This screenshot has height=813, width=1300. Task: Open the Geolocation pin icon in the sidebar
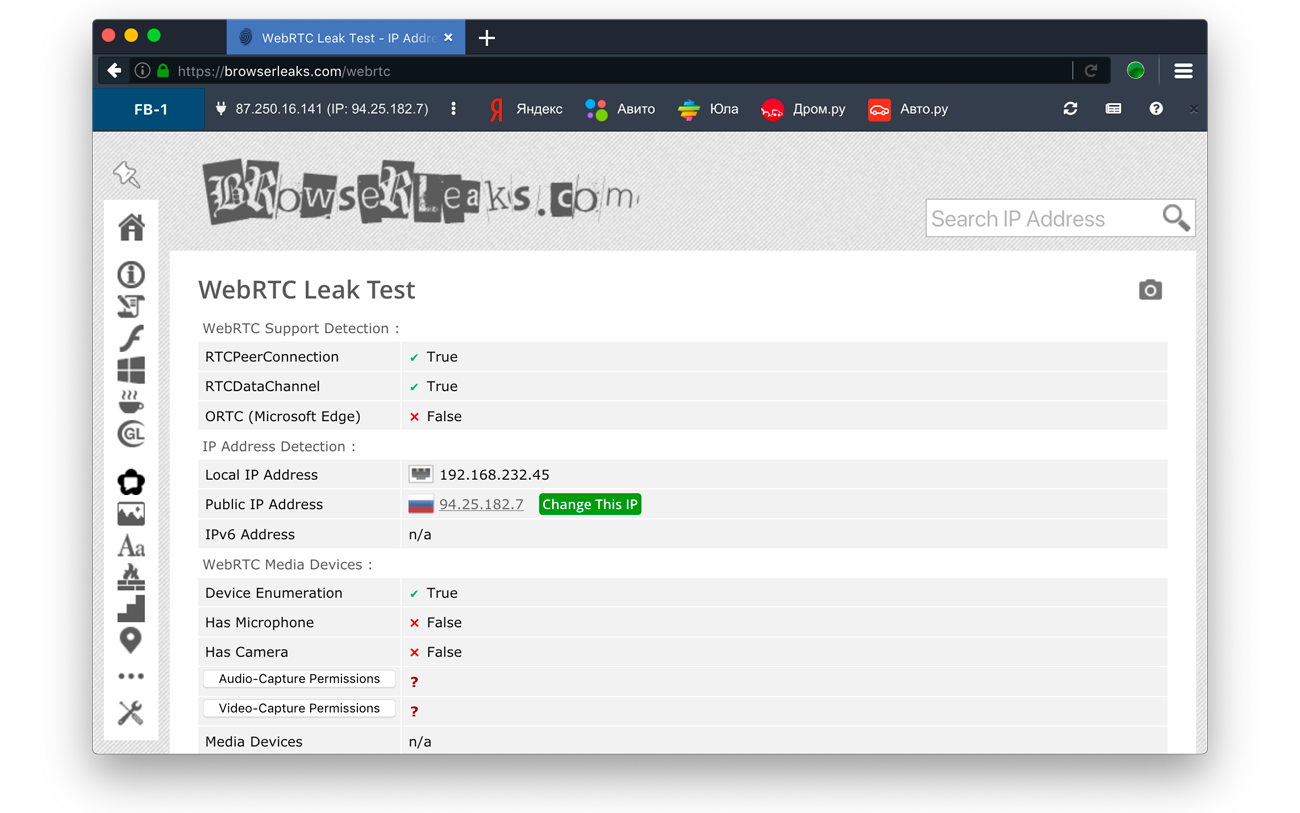[x=131, y=640]
